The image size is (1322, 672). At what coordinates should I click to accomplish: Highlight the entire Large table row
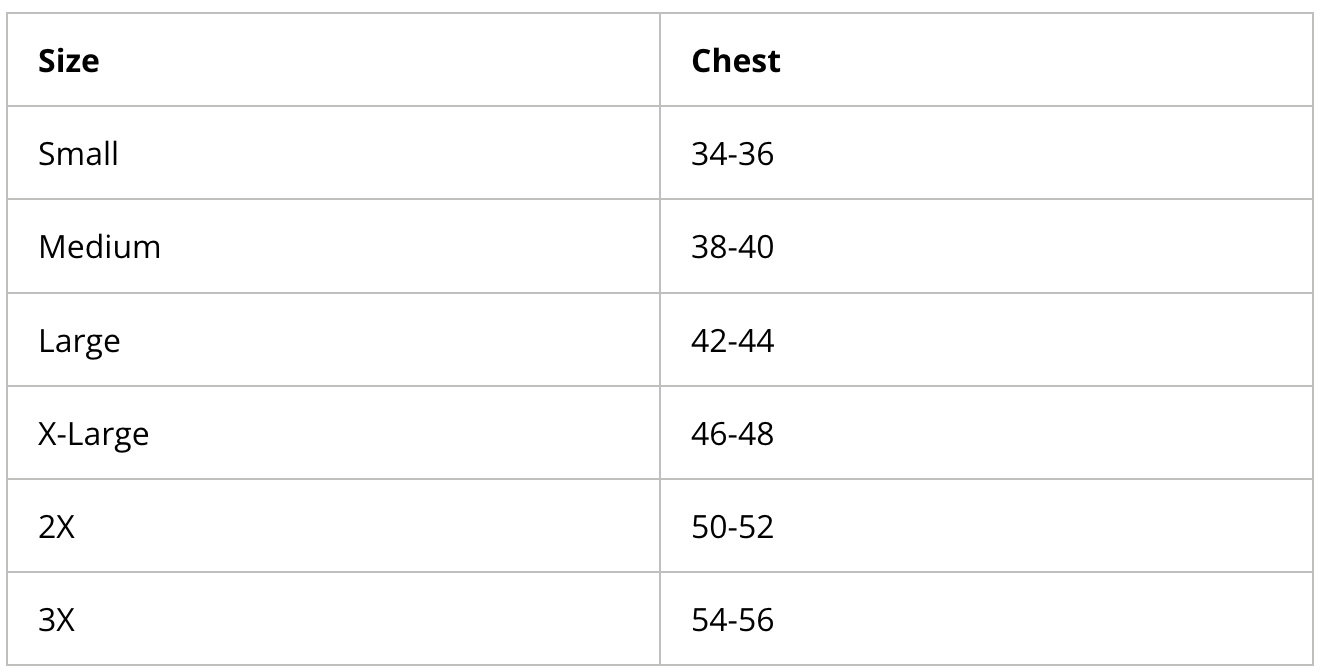(660, 341)
